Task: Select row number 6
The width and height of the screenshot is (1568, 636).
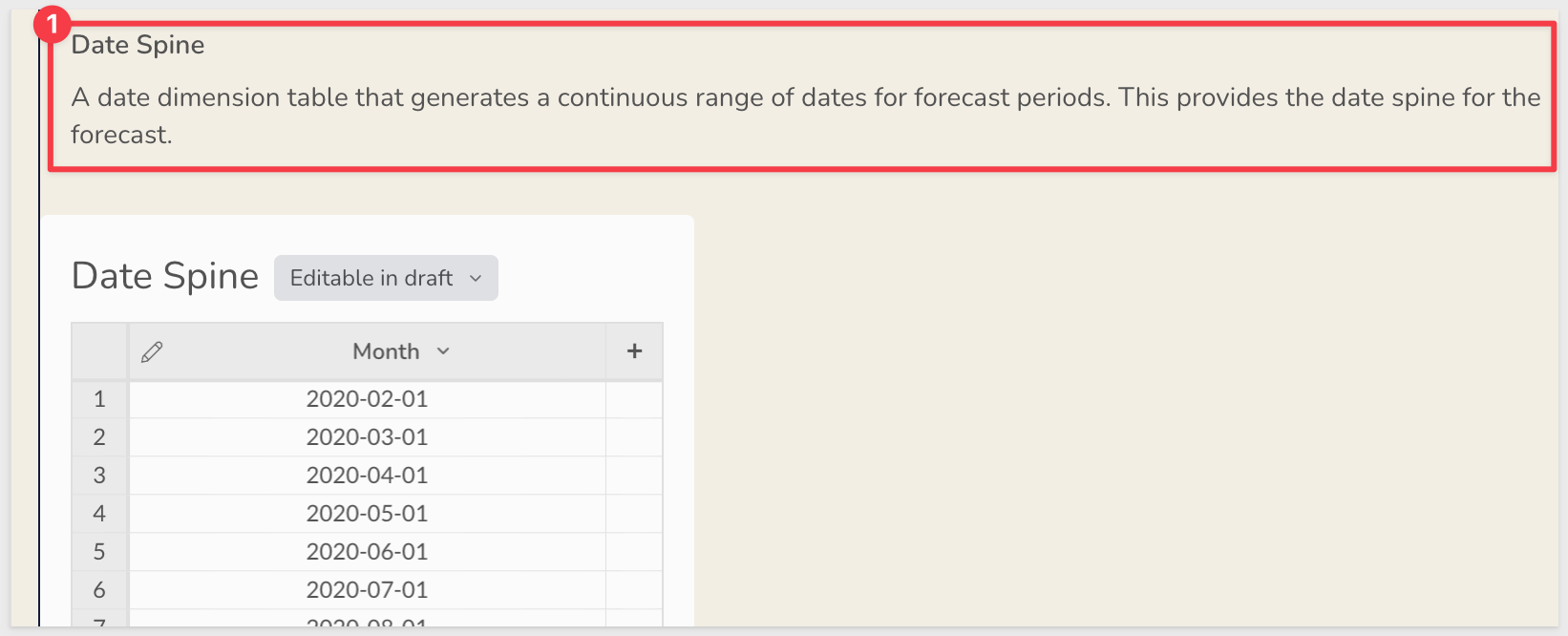Action: 99,590
